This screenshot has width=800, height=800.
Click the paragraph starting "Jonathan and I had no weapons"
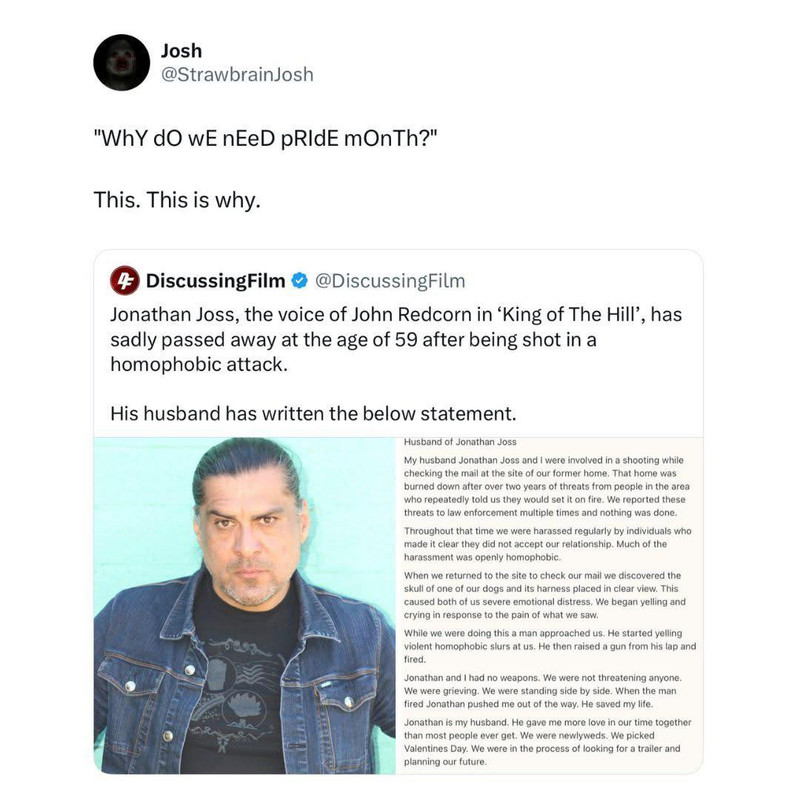[x=543, y=691]
